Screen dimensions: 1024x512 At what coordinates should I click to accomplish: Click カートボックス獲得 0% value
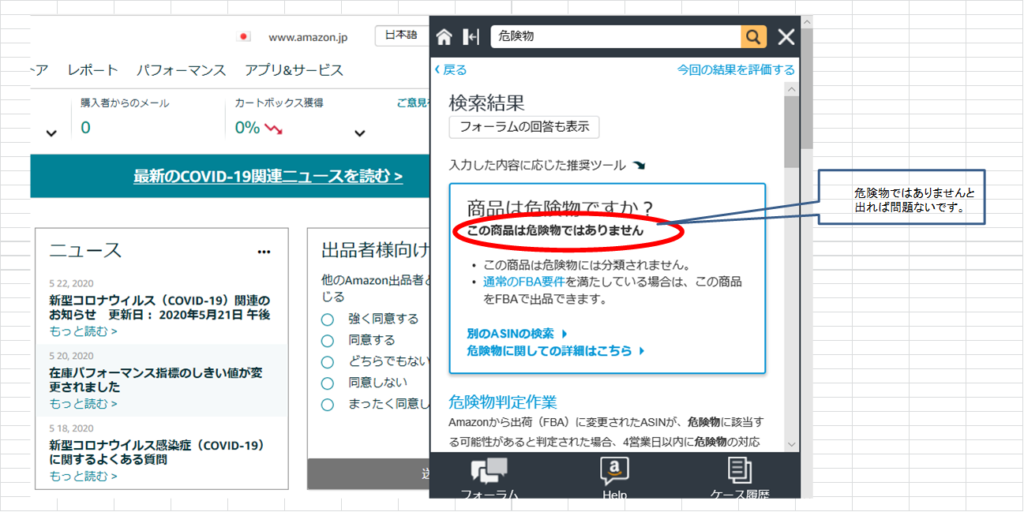(248, 127)
